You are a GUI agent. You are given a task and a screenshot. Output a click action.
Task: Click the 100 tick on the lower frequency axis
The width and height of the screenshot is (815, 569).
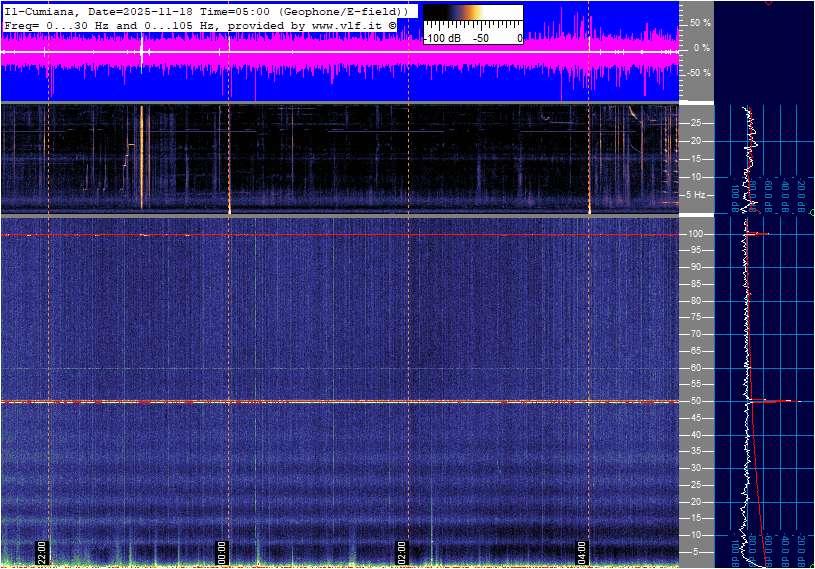point(697,234)
